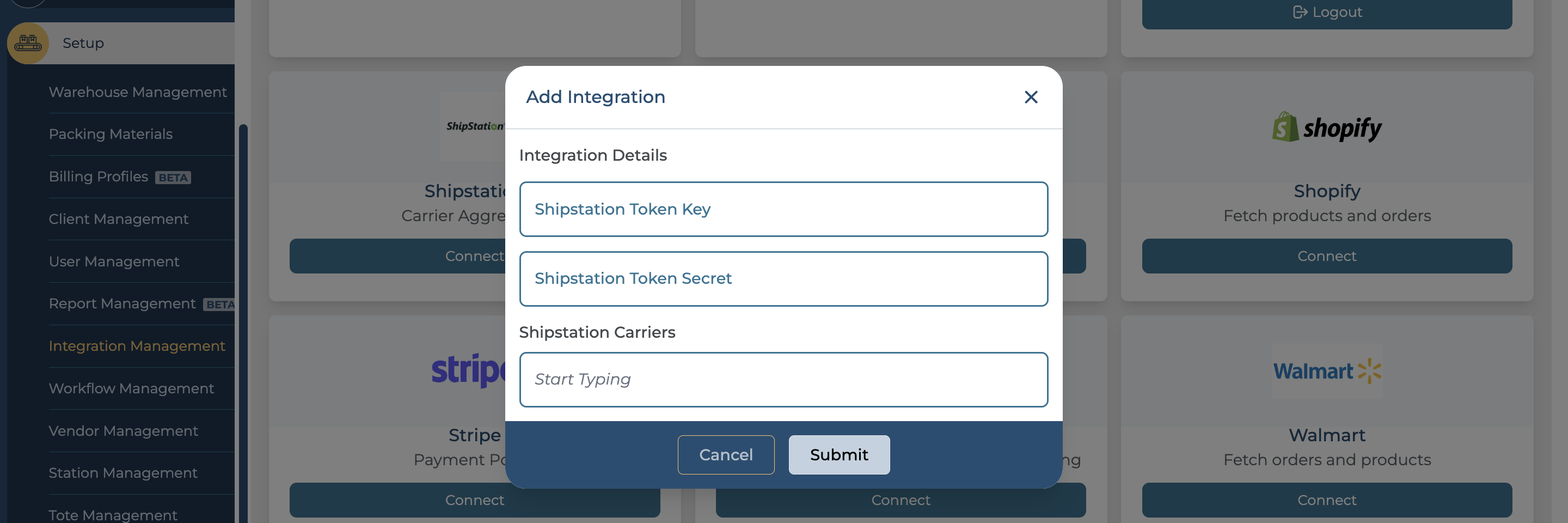Image resolution: width=1568 pixels, height=523 pixels.
Task: Click the sidebar vertical scrollbar
Action: click(243, 305)
